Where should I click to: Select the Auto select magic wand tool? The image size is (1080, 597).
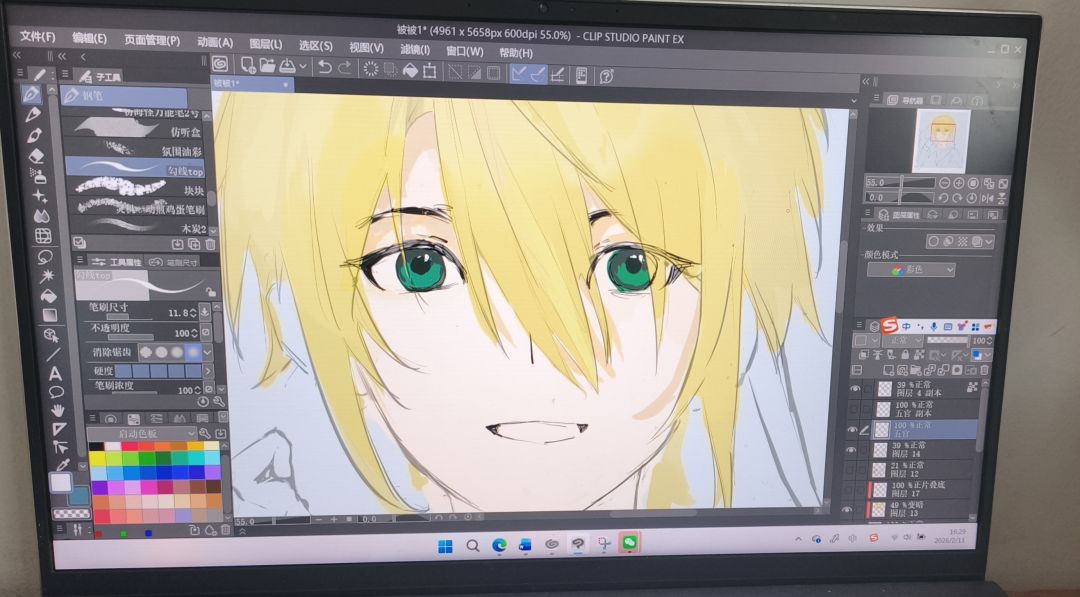coord(46,276)
